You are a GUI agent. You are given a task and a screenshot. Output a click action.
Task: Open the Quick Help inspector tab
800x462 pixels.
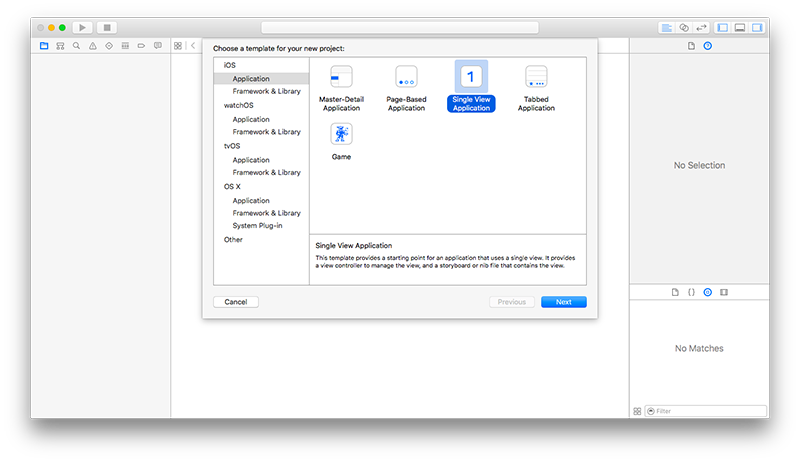pyautogui.click(x=708, y=46)
